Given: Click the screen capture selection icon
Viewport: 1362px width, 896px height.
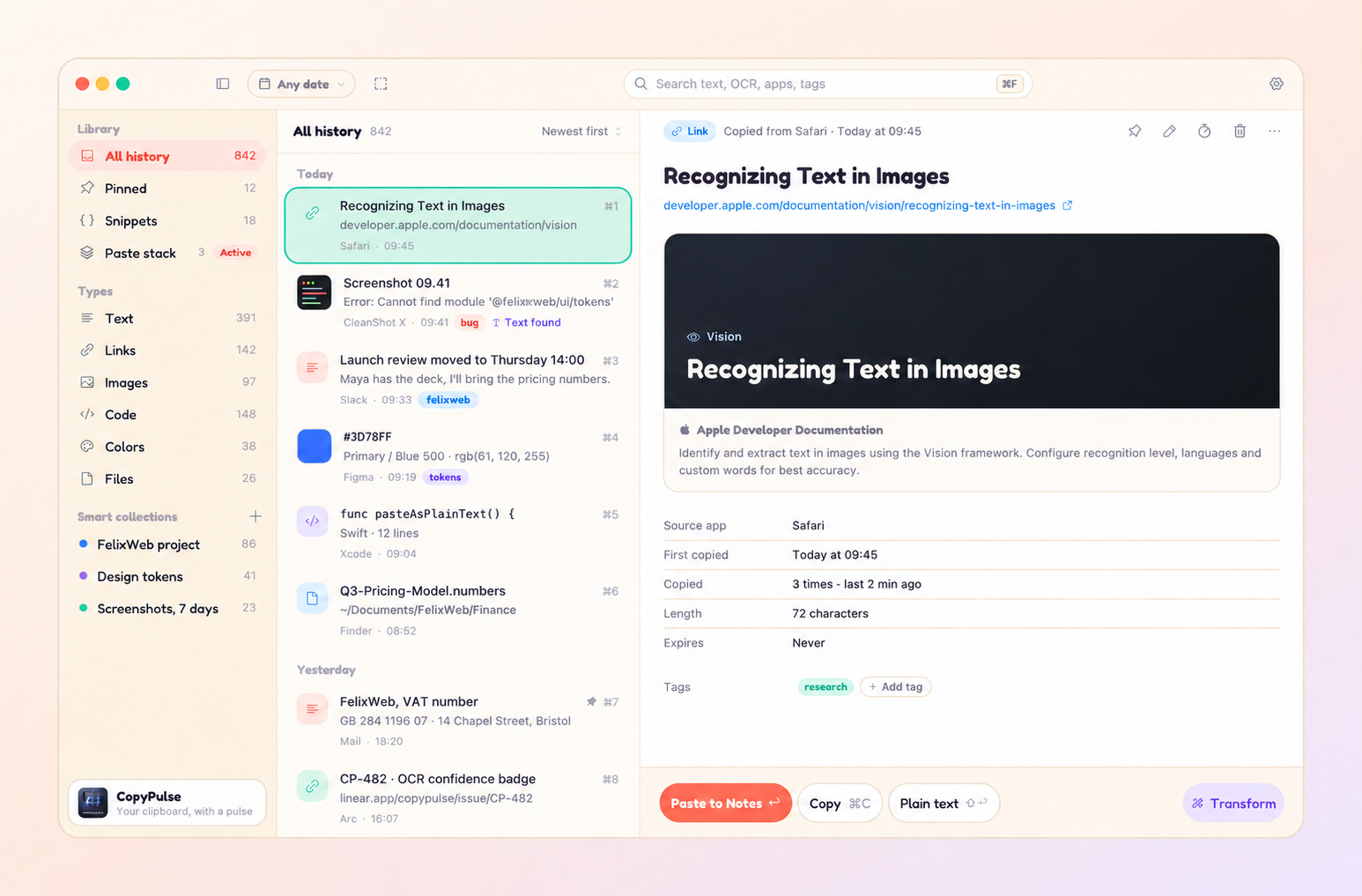Looking at the screenshot, I should coord(381,84).
